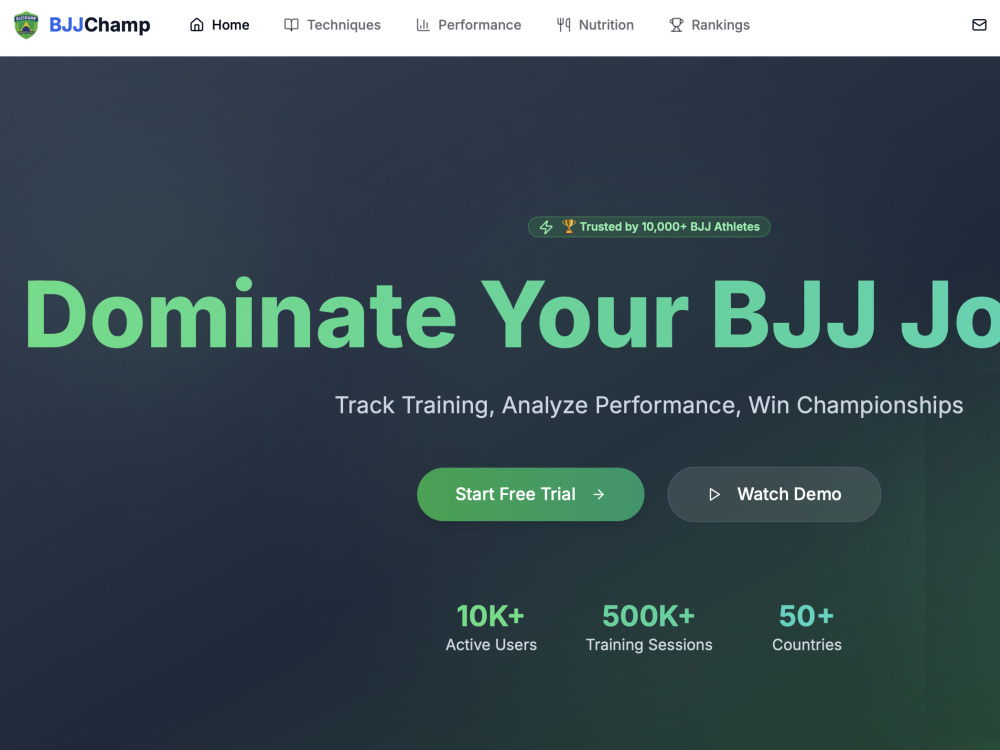Go to the Techniques page

click(x=332, y=25)
